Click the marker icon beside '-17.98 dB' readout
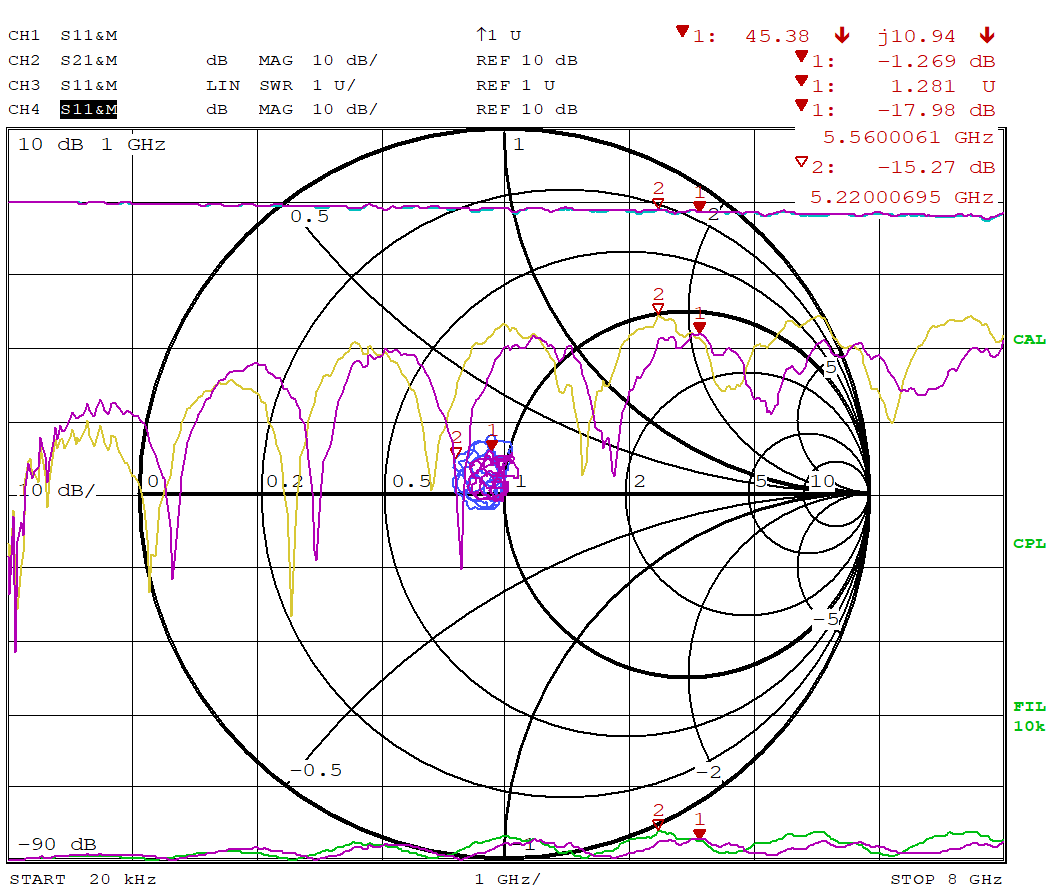This screenshot has height=892, width=1058. [x=801, y=105]
